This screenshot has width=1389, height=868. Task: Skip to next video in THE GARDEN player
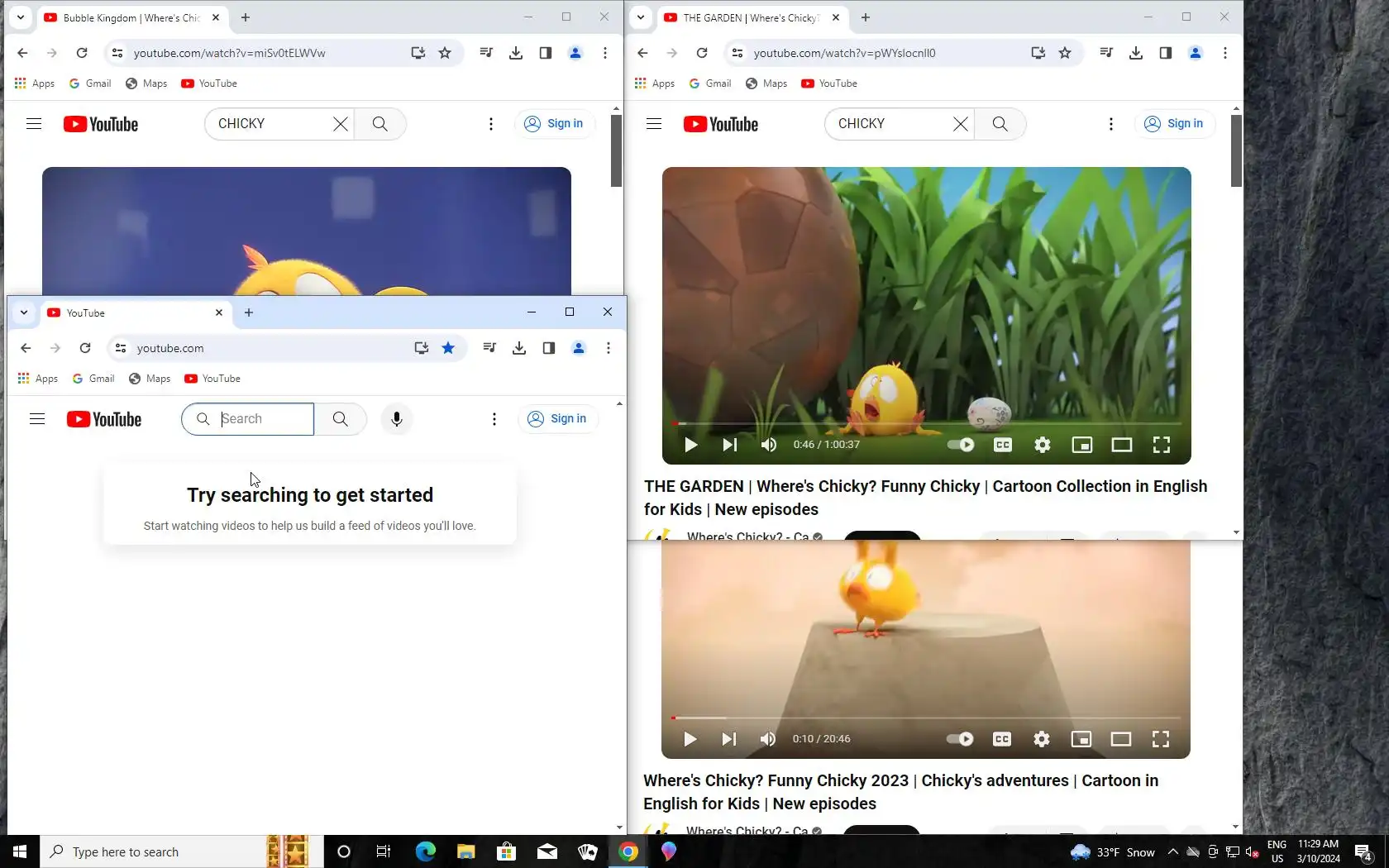pos(729,445)
